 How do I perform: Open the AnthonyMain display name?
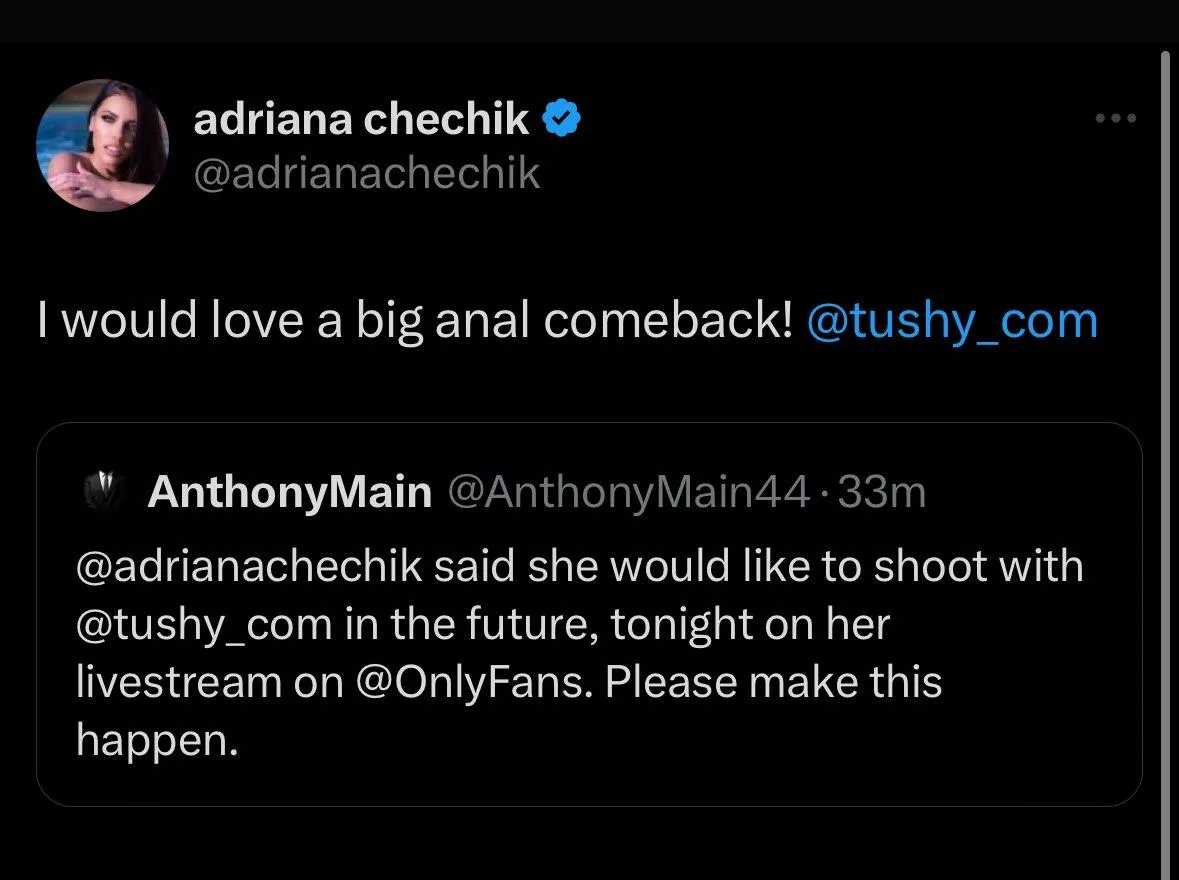pyautogui.click(x=289, y=492)
